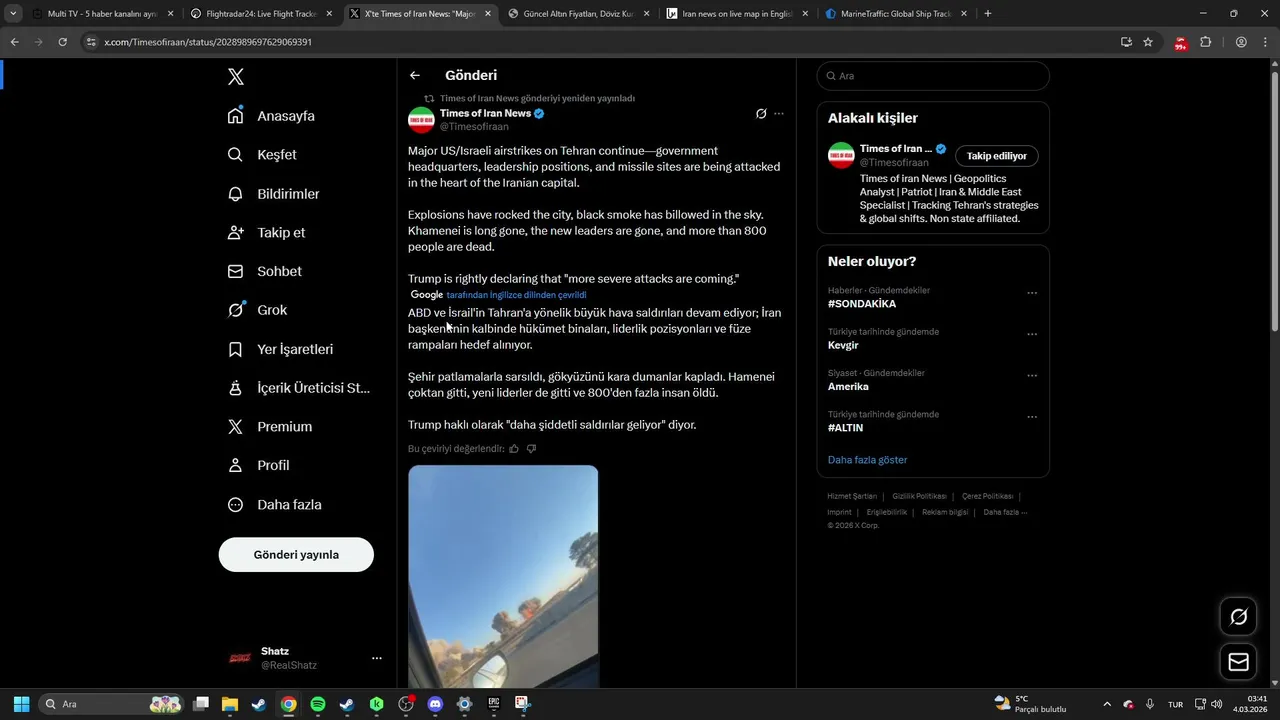Open the Times of Iran News author name
The width and height of the screenshot is (1280, 720).
point(485,113)
